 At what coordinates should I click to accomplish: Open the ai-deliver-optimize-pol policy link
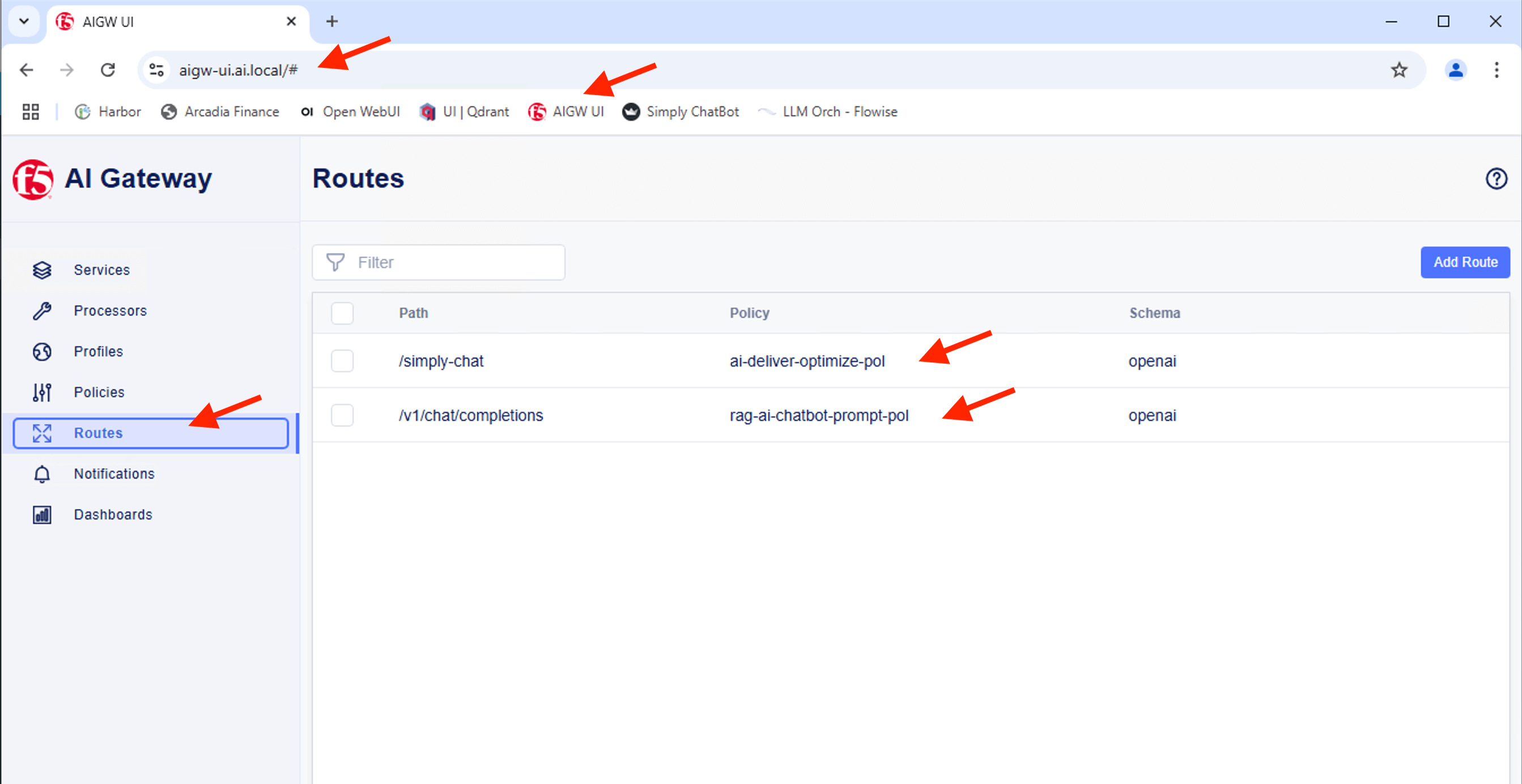pos(806,361)
